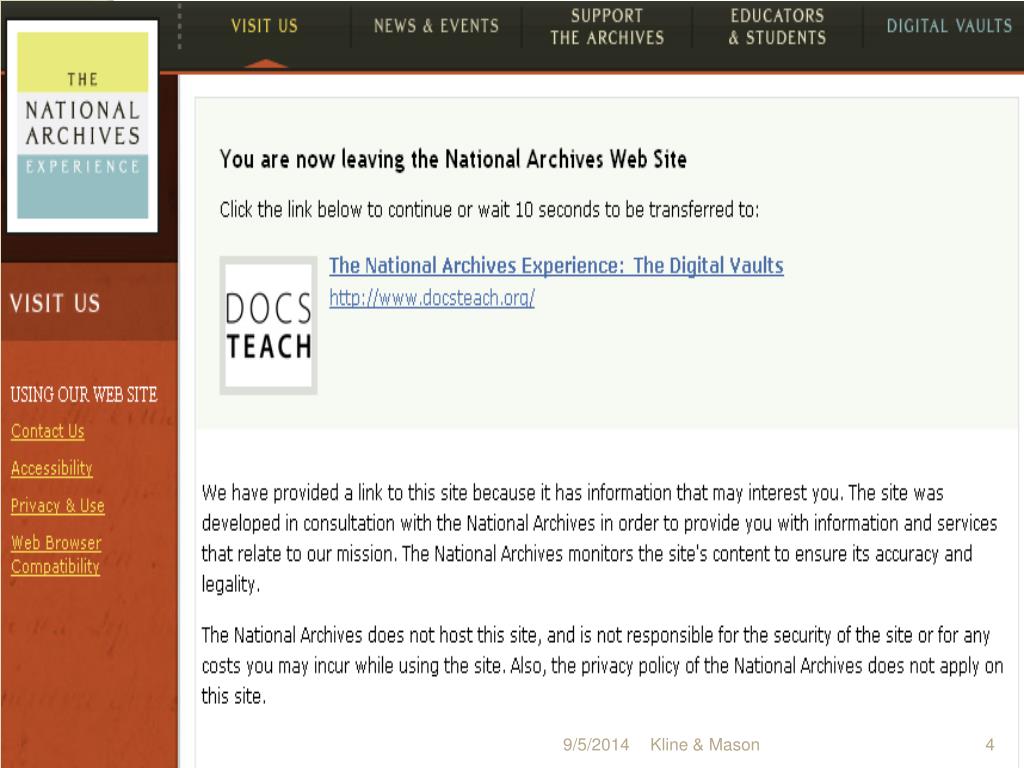1024x768 pixels.
Task: Open the Contact Us sidebar link
Action: tap(48, 431)
